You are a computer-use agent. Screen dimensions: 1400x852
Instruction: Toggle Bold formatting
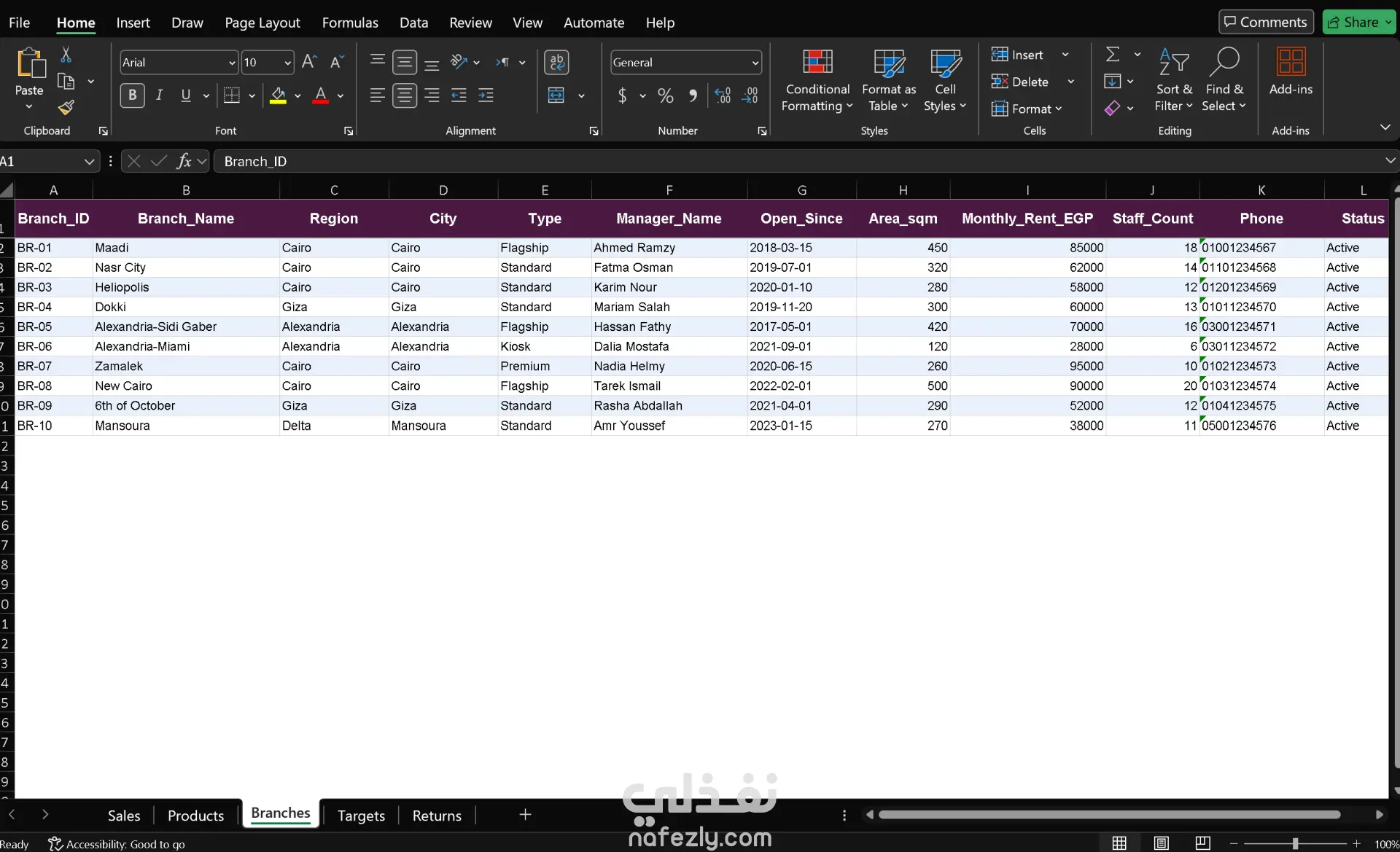click(132, 95)
